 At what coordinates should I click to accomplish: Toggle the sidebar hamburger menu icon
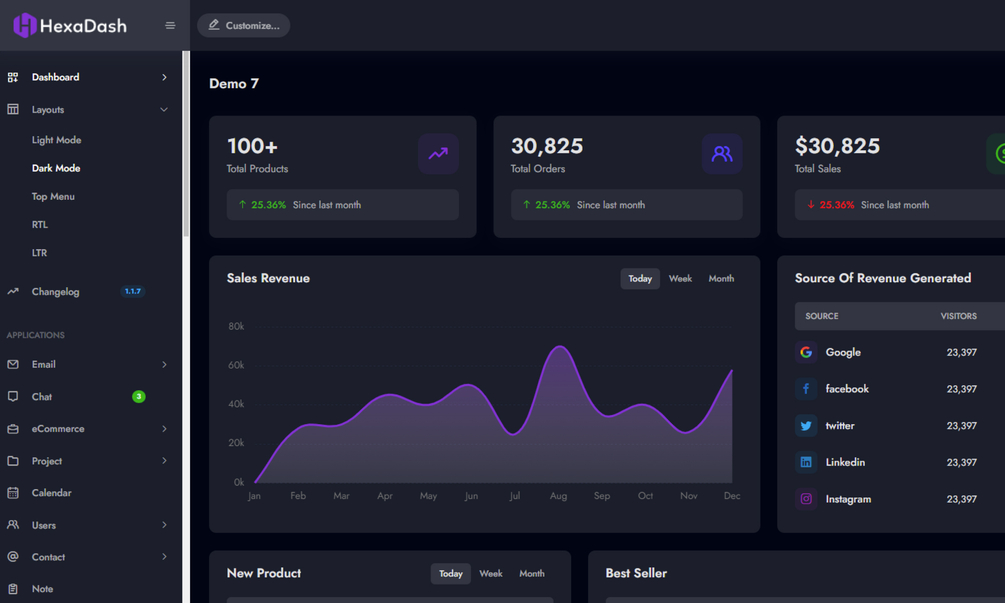click(x=170, y=26)
